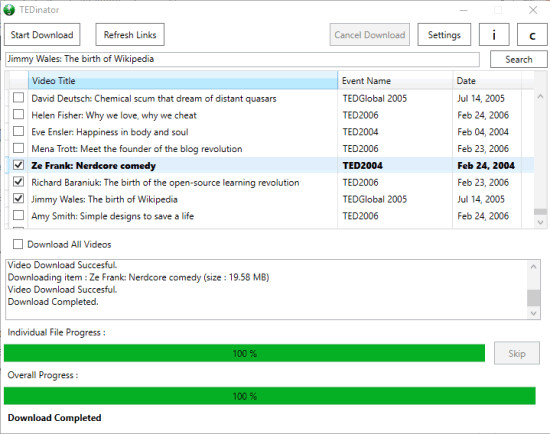
Task: Sort by Event Name column header
Action: [395, 81]
